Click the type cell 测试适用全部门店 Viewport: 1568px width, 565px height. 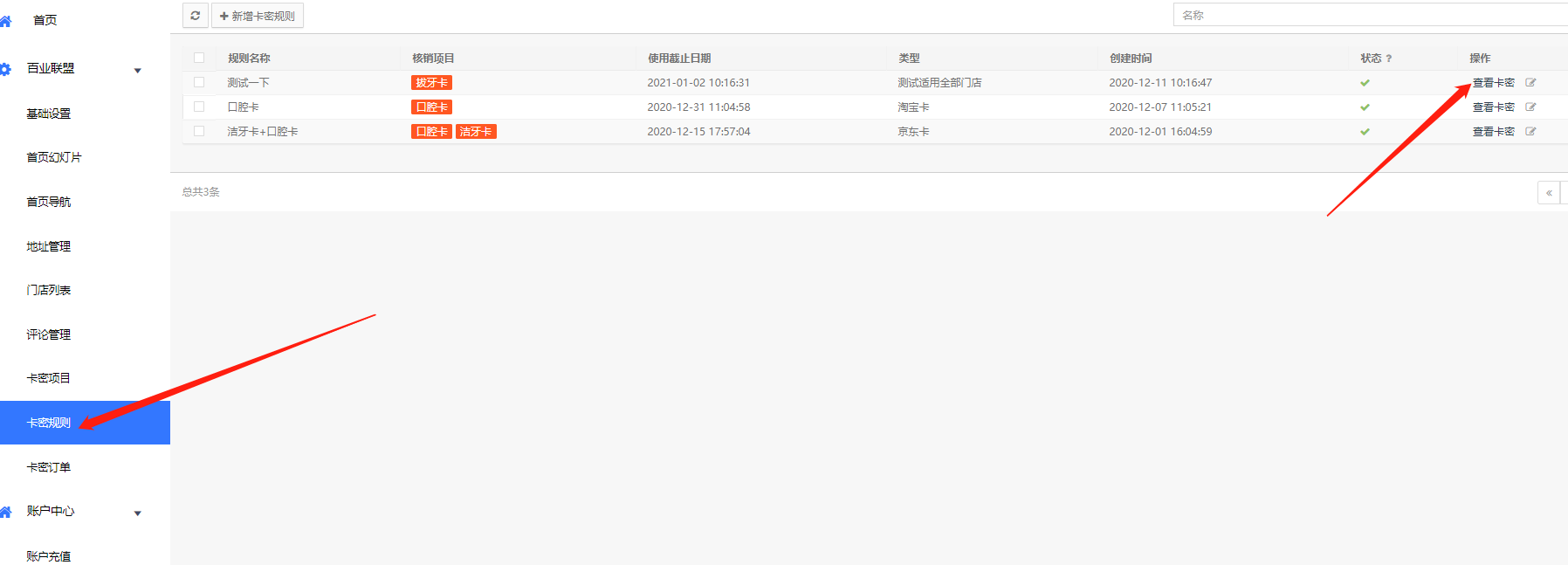(939, 83)
